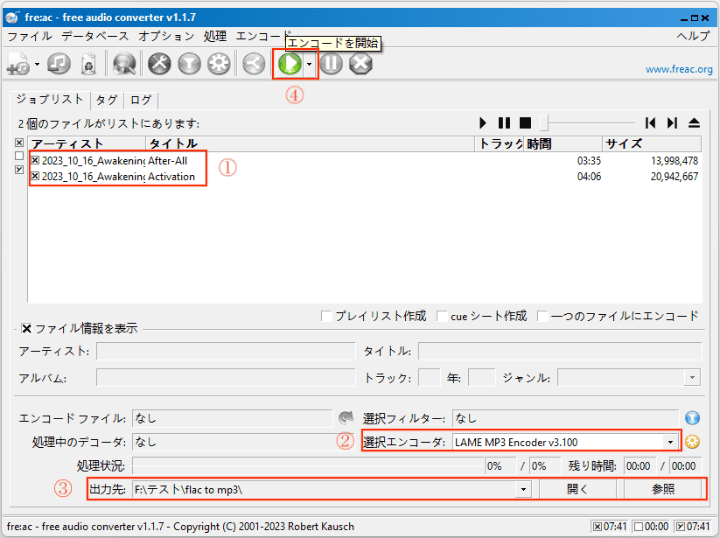
Task: Open the 処理 menu
Action: (x=215, y=36)
